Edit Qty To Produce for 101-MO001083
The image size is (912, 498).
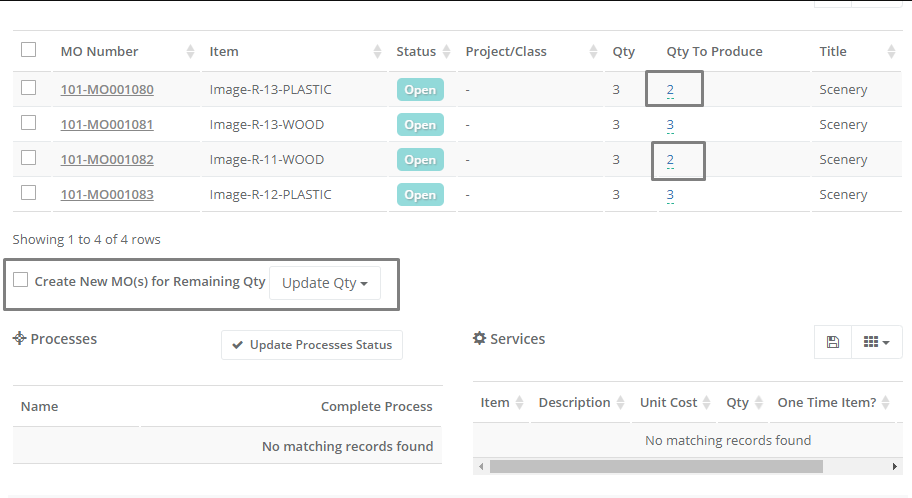670,195
